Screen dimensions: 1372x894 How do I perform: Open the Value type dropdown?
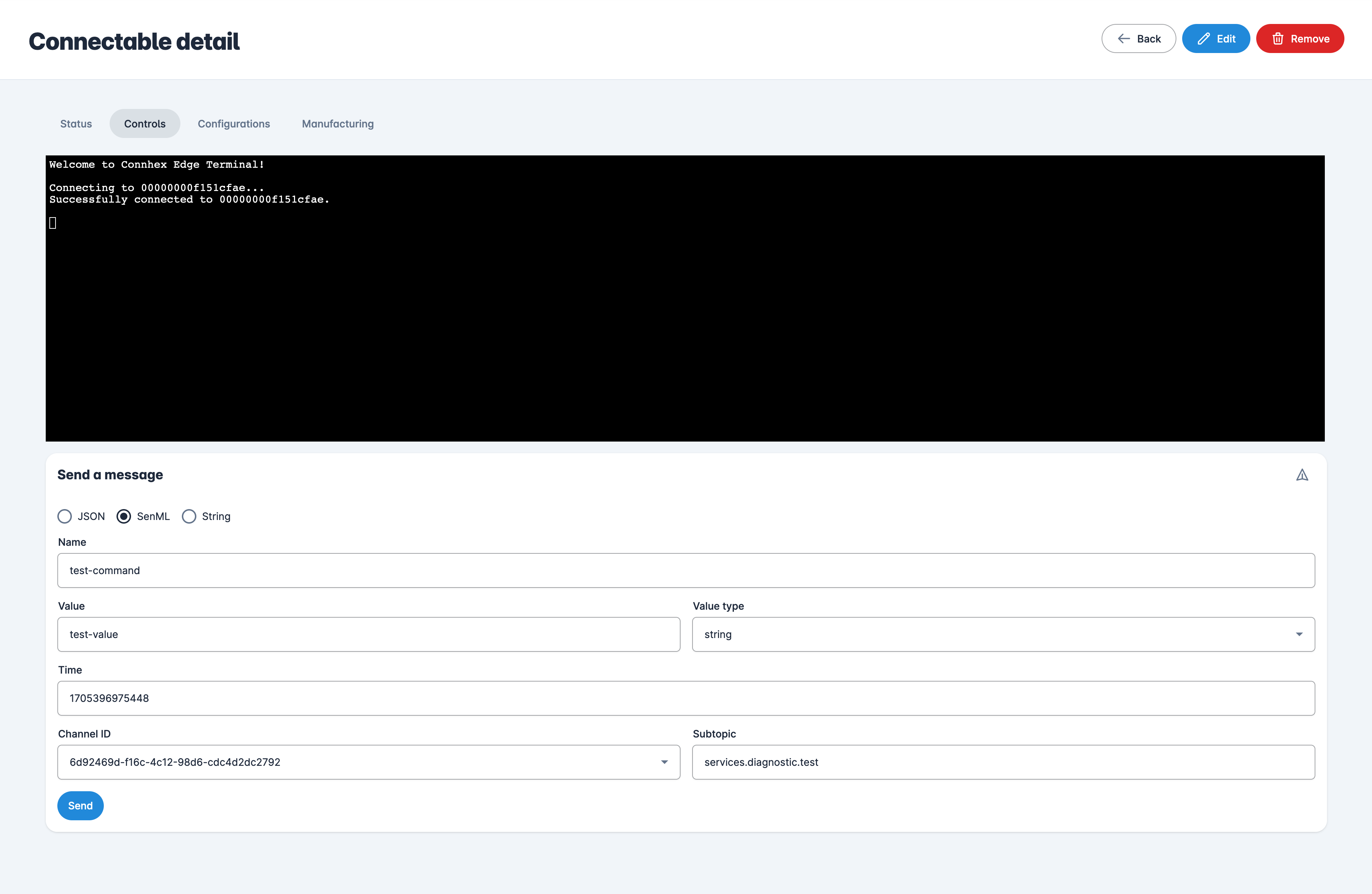tap(1299, 634)
